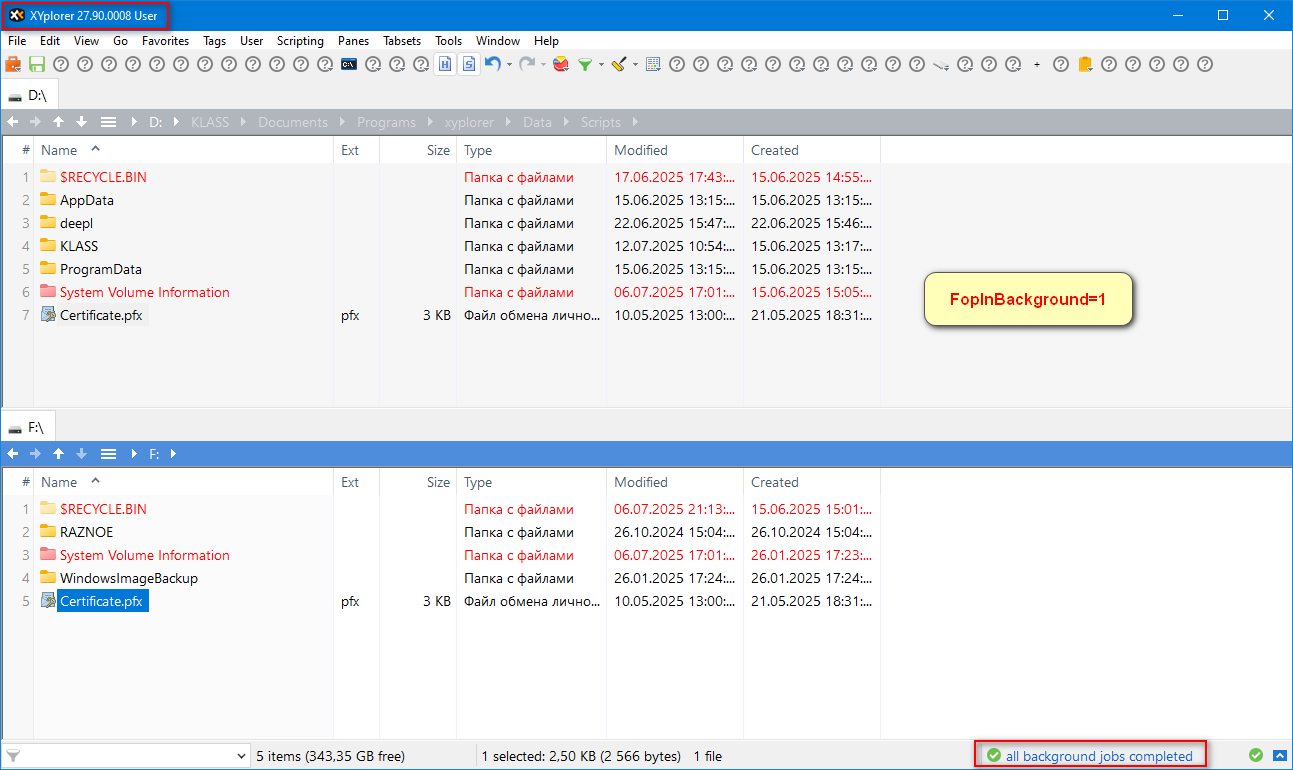Select the deepl folder
Screen dimensions: 1293x770
[76, 223]
